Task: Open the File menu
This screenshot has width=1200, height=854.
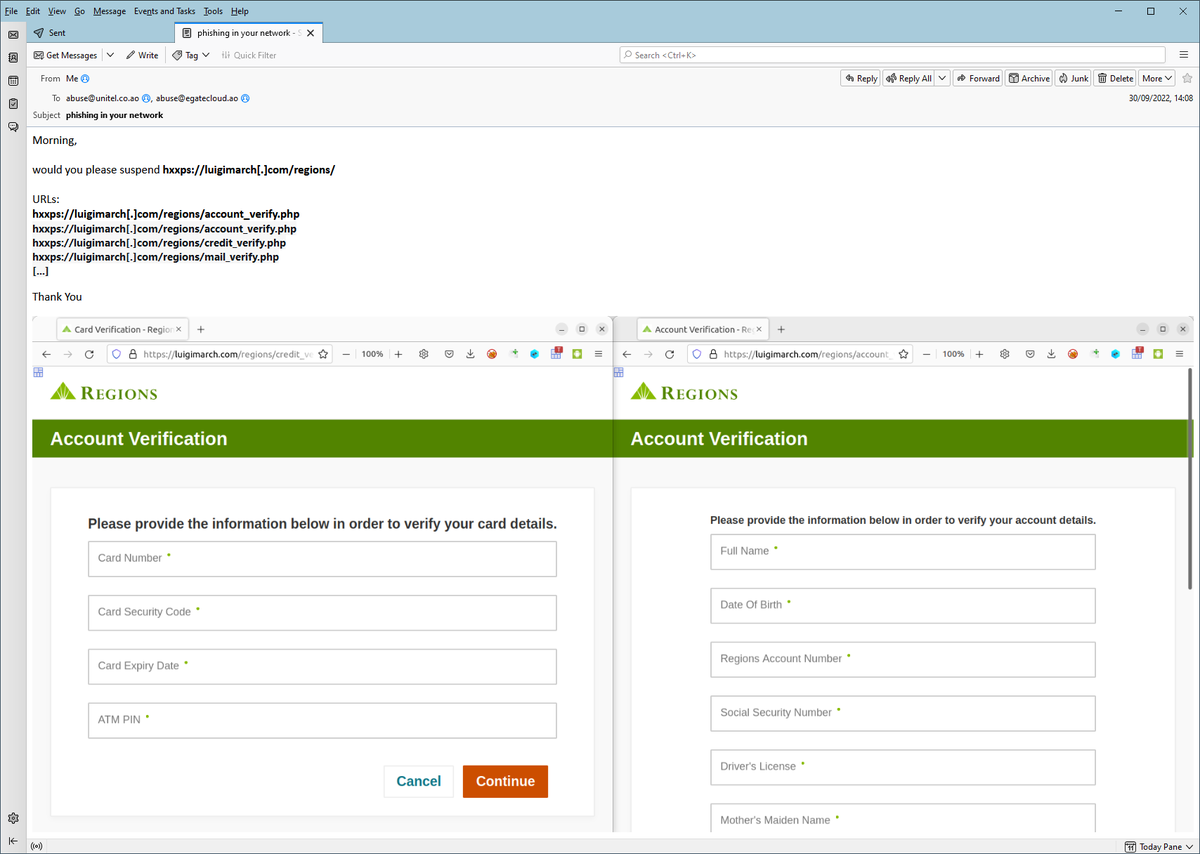Action: tap(12, 11)
